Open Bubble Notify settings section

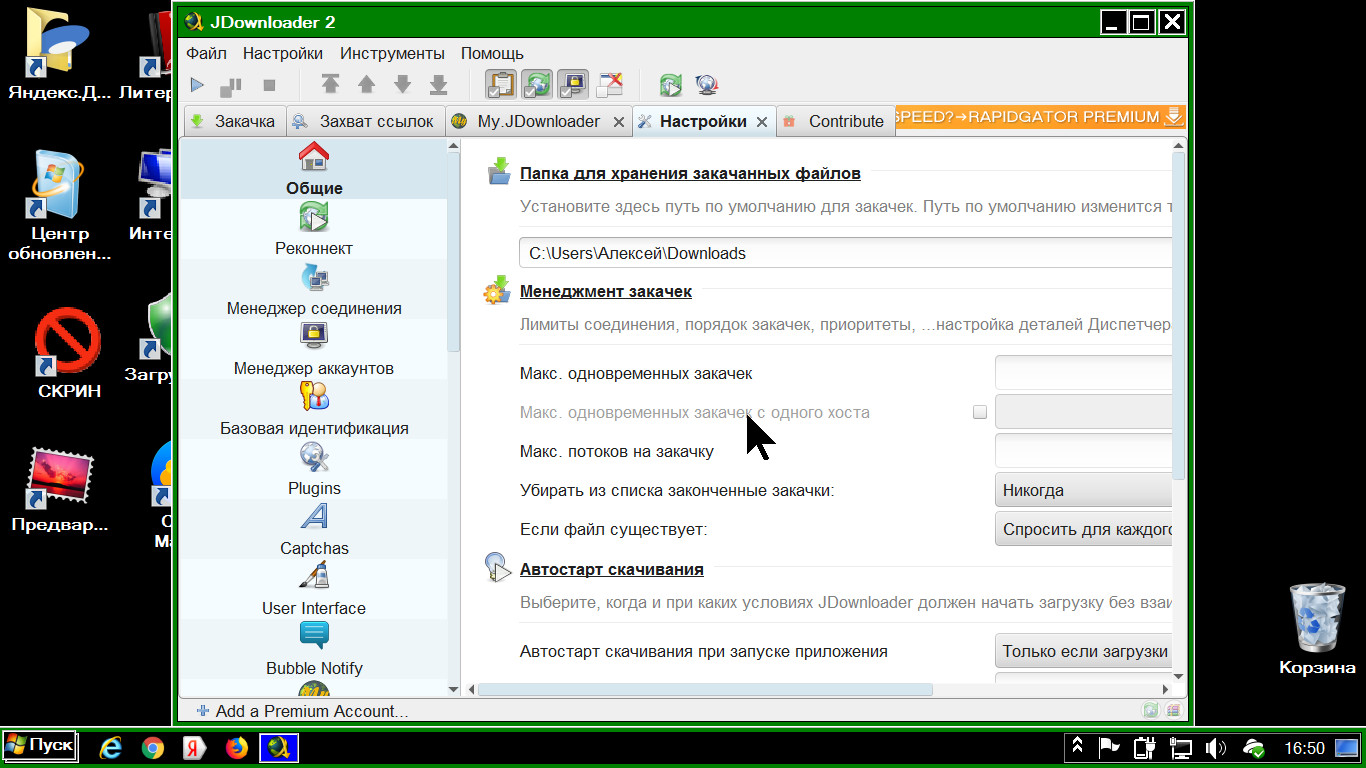pos(314,648)
